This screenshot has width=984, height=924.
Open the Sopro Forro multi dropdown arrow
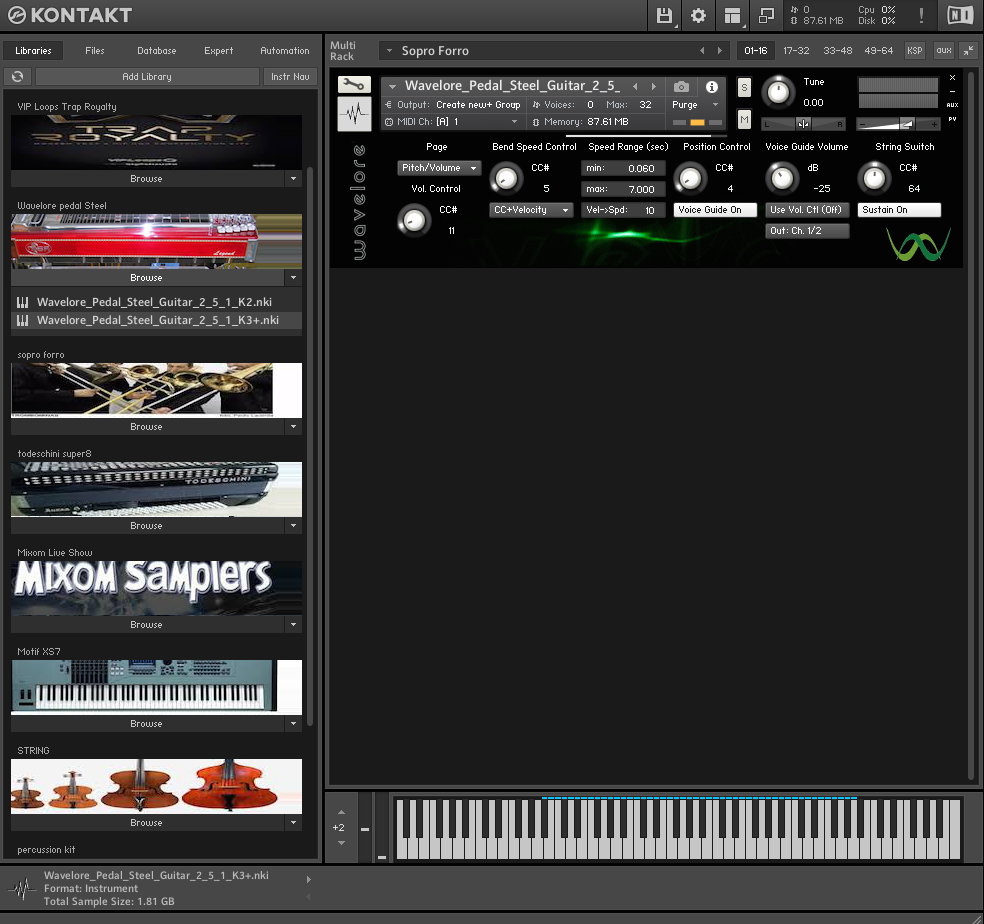coord(389,51)
